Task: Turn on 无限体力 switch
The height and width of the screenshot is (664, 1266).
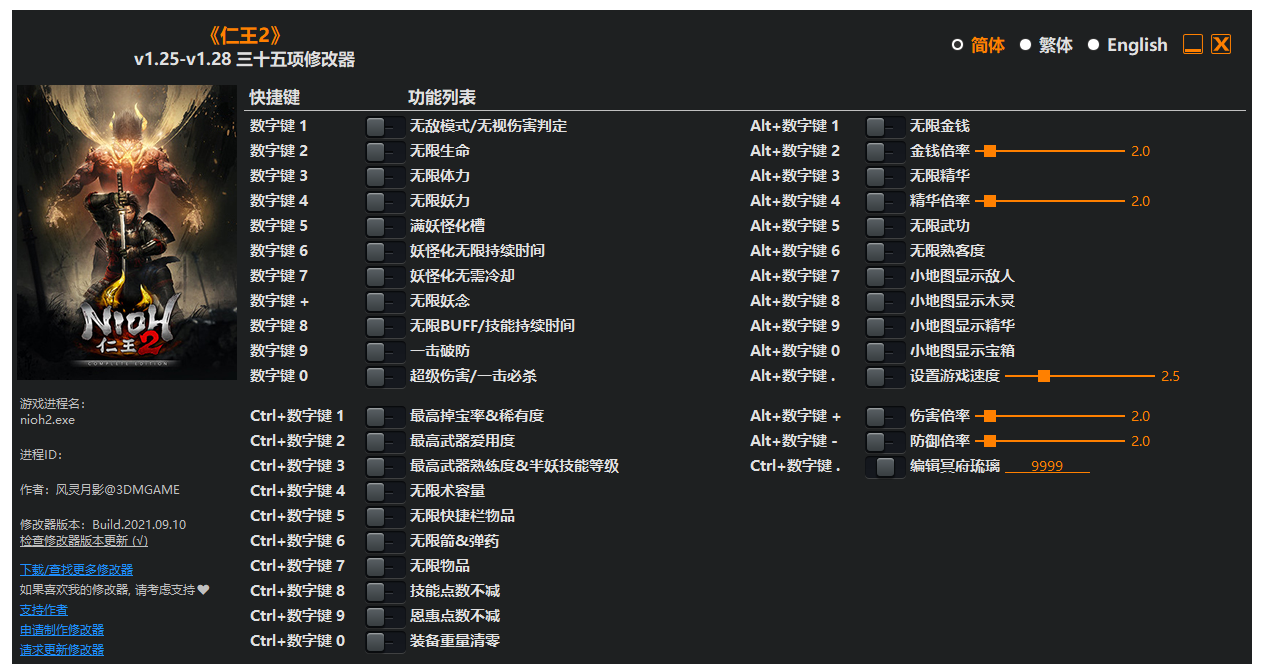Action: pos(385,176)
